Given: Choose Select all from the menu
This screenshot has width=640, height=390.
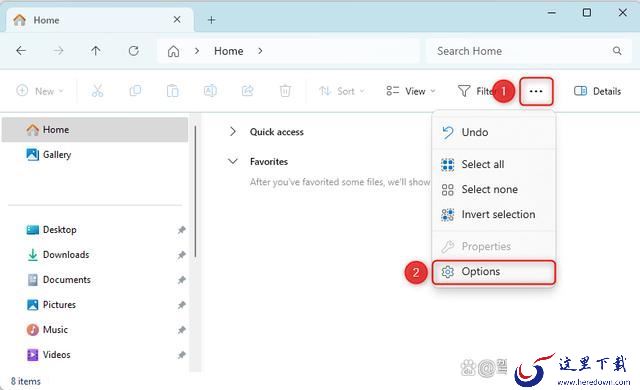Looking at the screenshot, I should tap(494, 164).
